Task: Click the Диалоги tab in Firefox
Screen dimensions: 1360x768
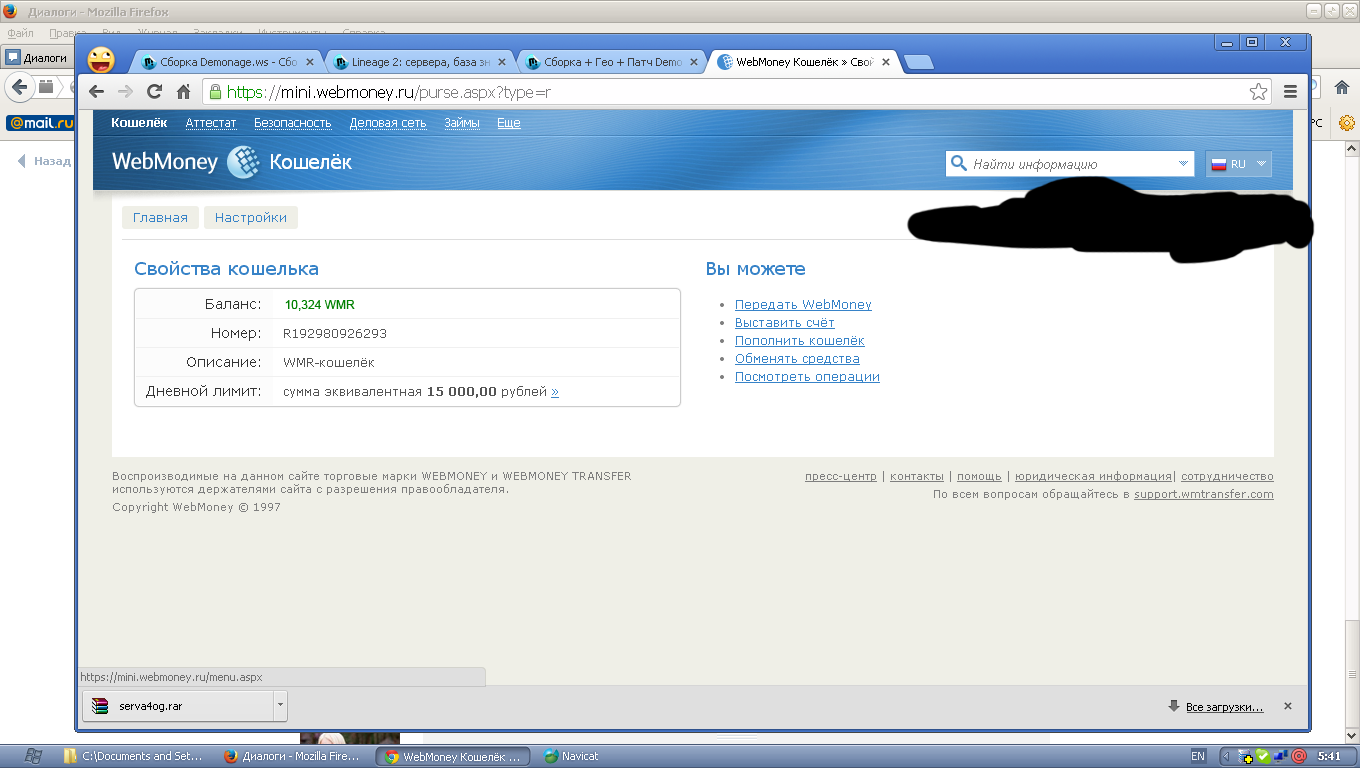Action: [38, 58]
